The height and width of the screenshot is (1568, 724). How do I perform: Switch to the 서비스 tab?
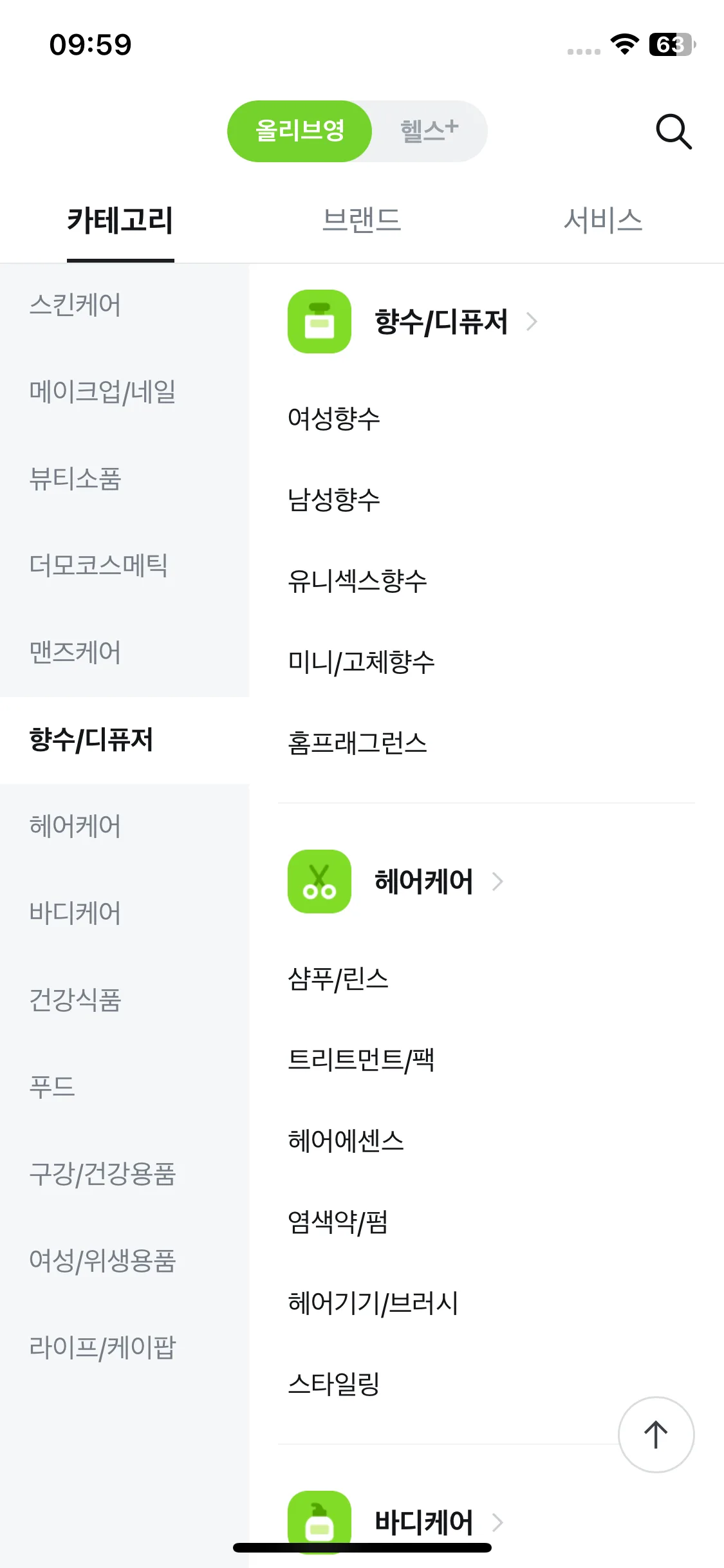(x=603, y=220)
